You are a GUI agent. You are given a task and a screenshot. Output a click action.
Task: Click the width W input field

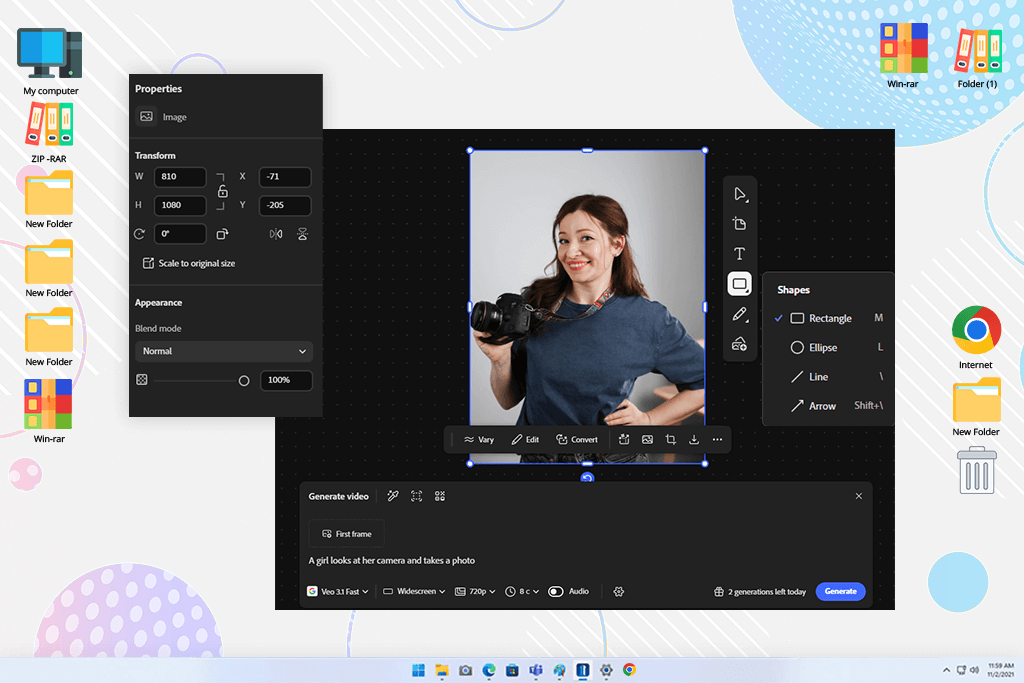tap(180, 177)
